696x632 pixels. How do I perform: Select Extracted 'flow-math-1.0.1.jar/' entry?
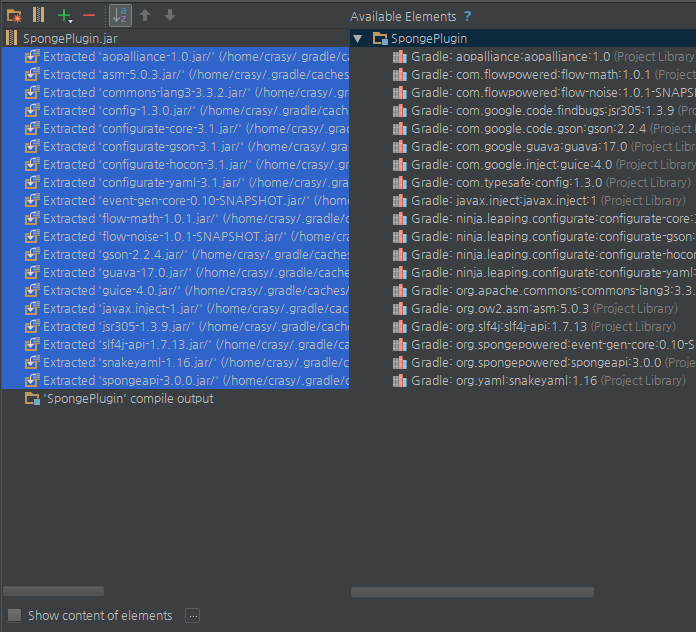175,218
